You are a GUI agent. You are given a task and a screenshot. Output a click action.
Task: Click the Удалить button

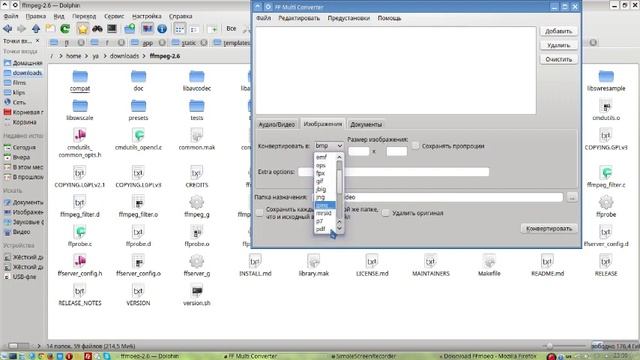[x=558, y=45]
